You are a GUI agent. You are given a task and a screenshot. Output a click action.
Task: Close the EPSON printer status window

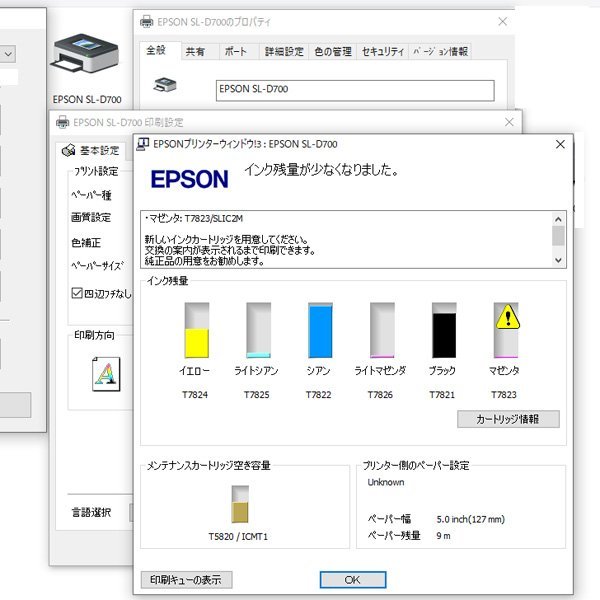[560, 144]
